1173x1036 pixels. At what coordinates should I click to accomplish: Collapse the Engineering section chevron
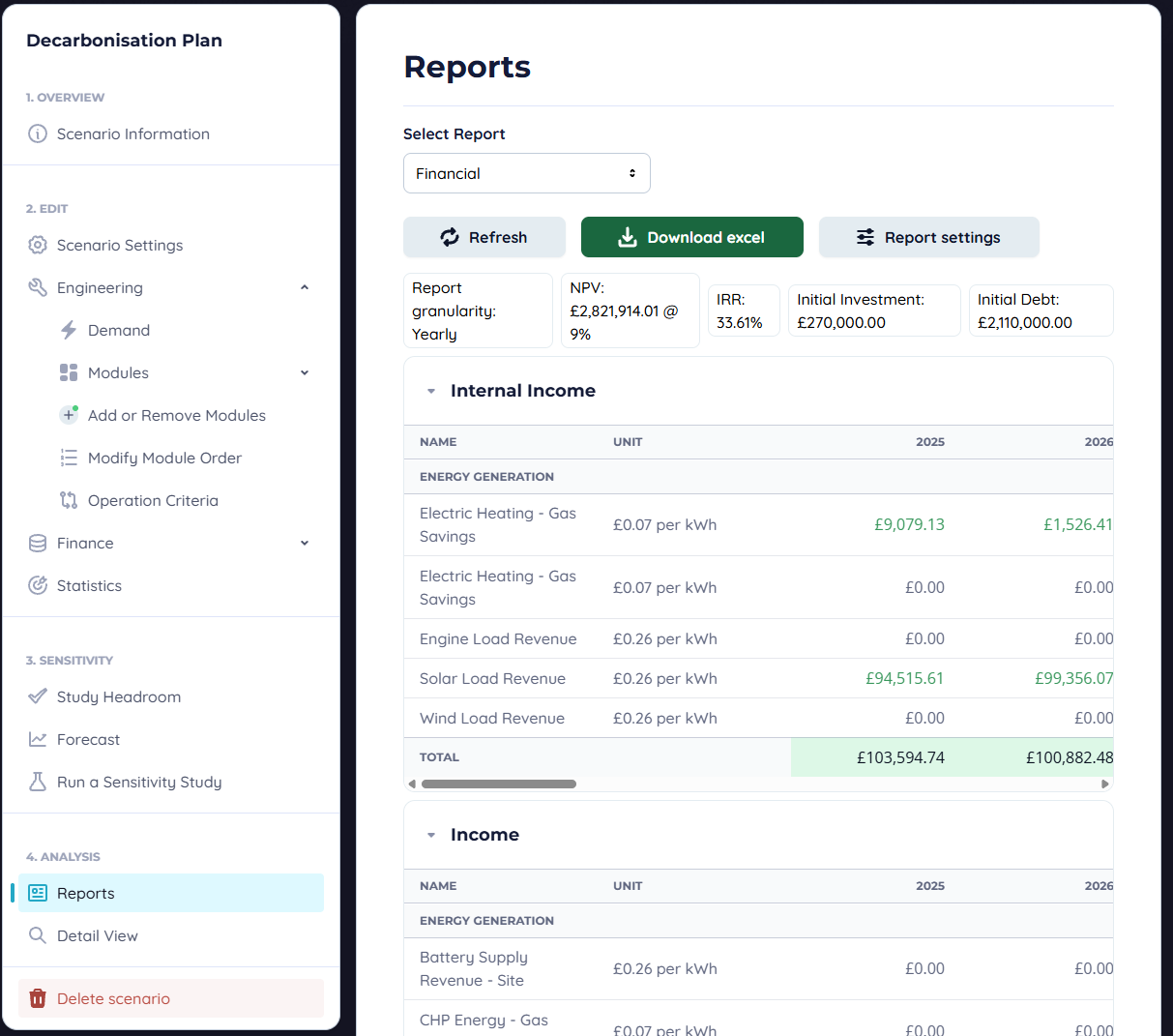click(305, 288)
